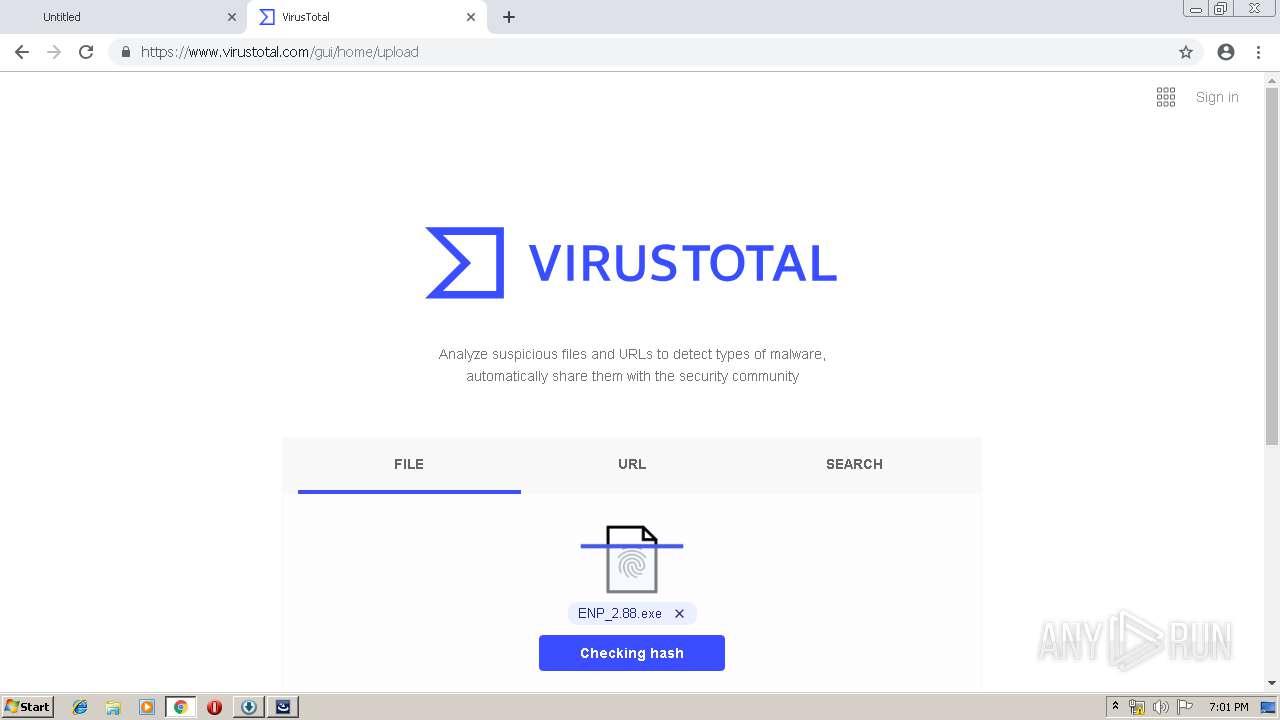The width and height of the screenshot is (1280, 720).
Task: Open Chrome's three-dot menu
Action: coord(1258,52)
